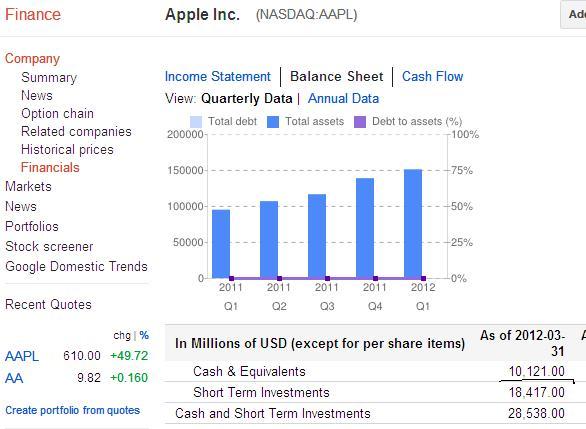This screenshot has width=586, height=429.
Task: Open News under the Company section
Action: click(37, 95)
